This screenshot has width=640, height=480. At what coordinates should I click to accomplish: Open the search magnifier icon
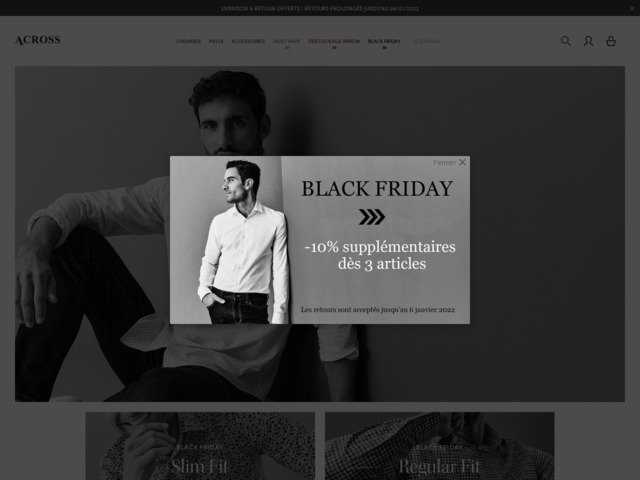(565, 41)
